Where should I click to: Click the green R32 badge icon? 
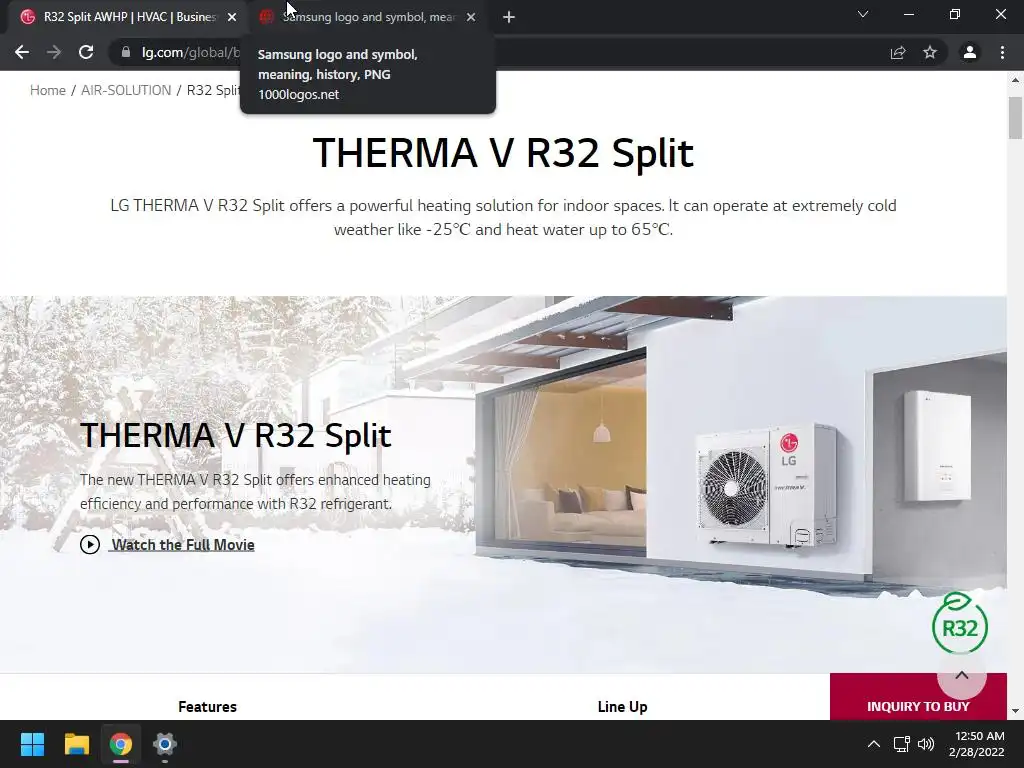[959, 623]
